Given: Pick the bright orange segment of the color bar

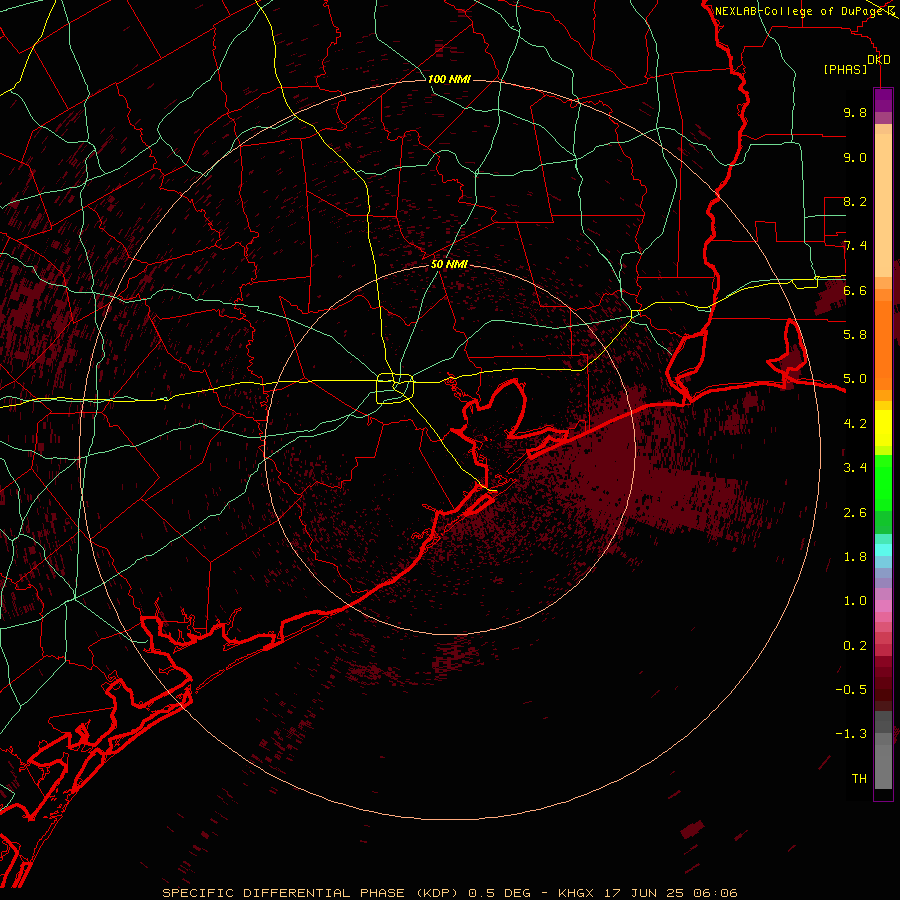Looking at the screenshot, I should pos(883,344).
